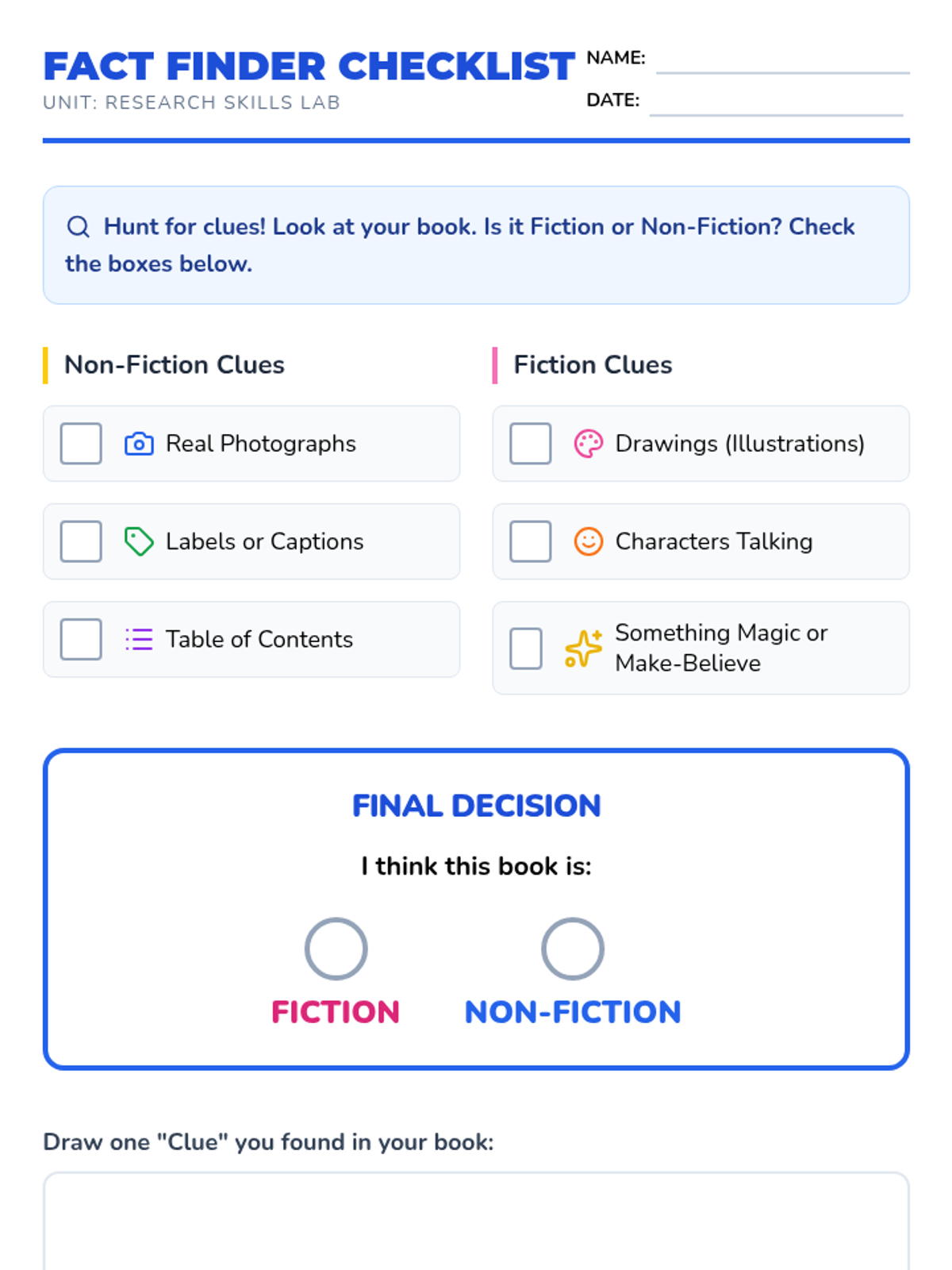Viewport: 952px width, 1270px height.
Task: Select the NON-FICTION radio circle
Action: pos(572,949)
